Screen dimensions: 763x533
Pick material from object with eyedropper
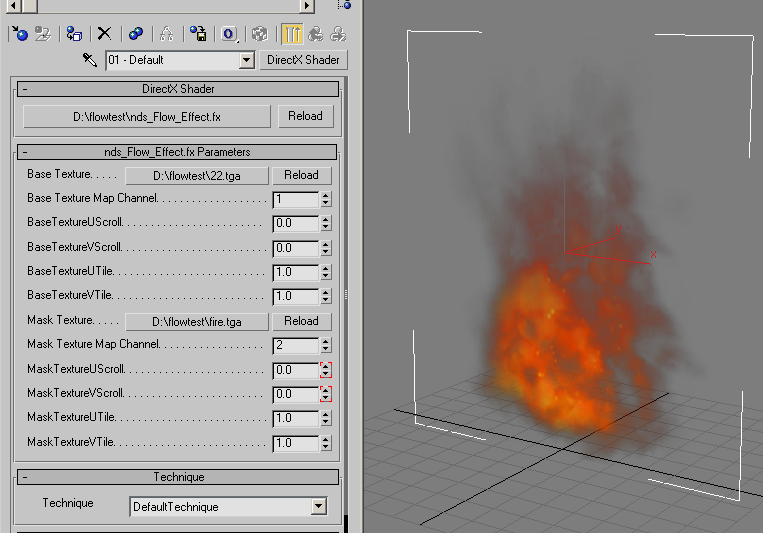click(x=90, y=60)
